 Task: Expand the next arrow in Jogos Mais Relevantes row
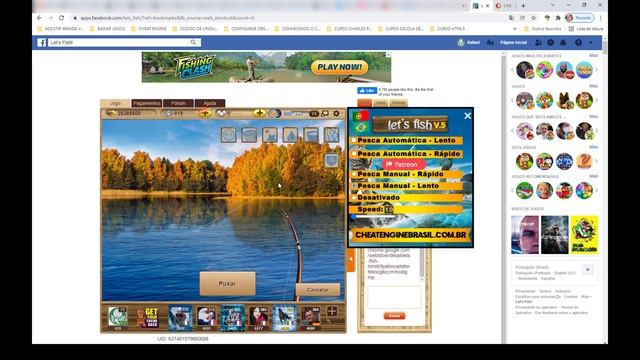(x=596, y=70)
